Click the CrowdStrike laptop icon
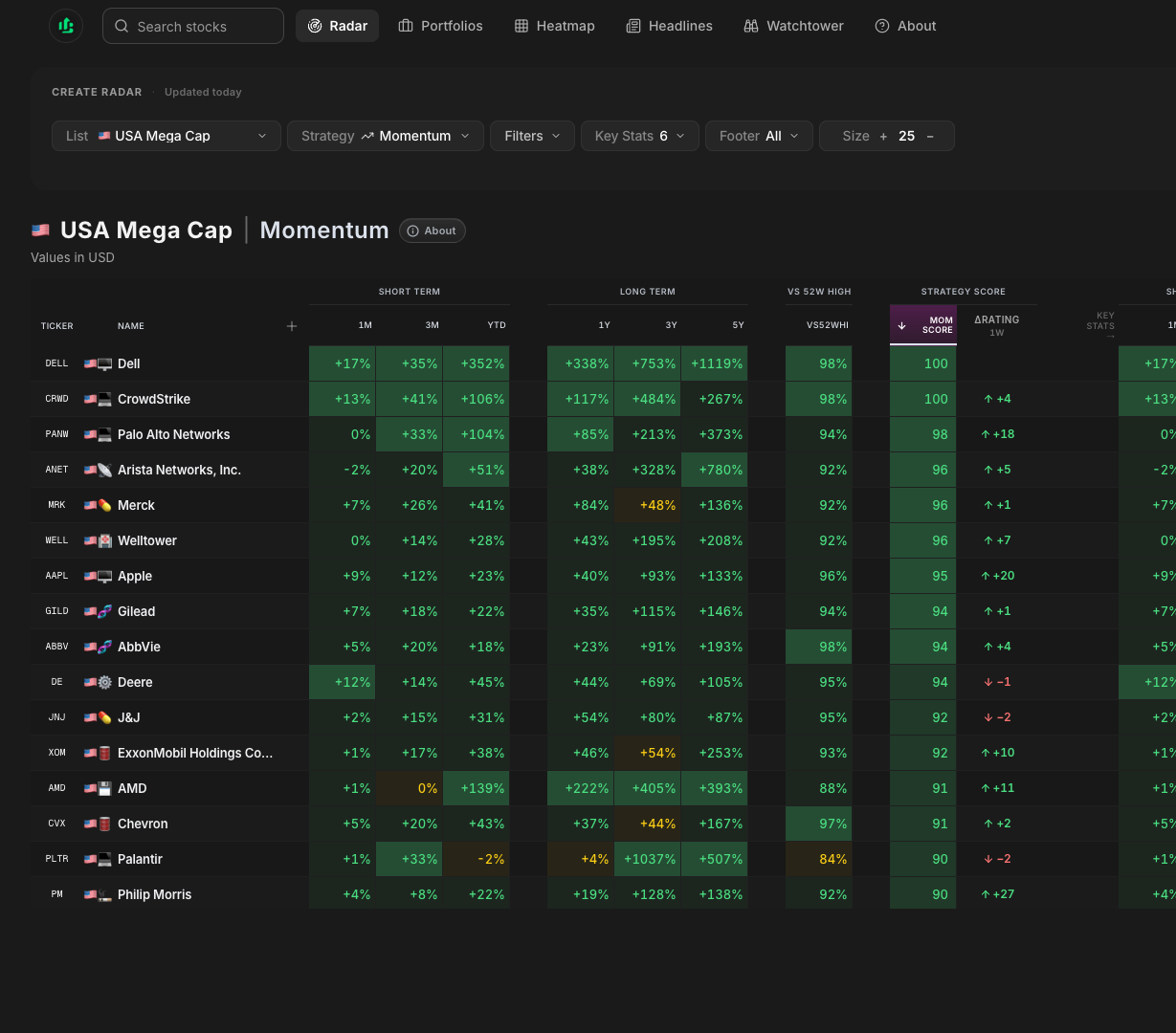This screenshot has height=1033, width=1176. point(105,399)
